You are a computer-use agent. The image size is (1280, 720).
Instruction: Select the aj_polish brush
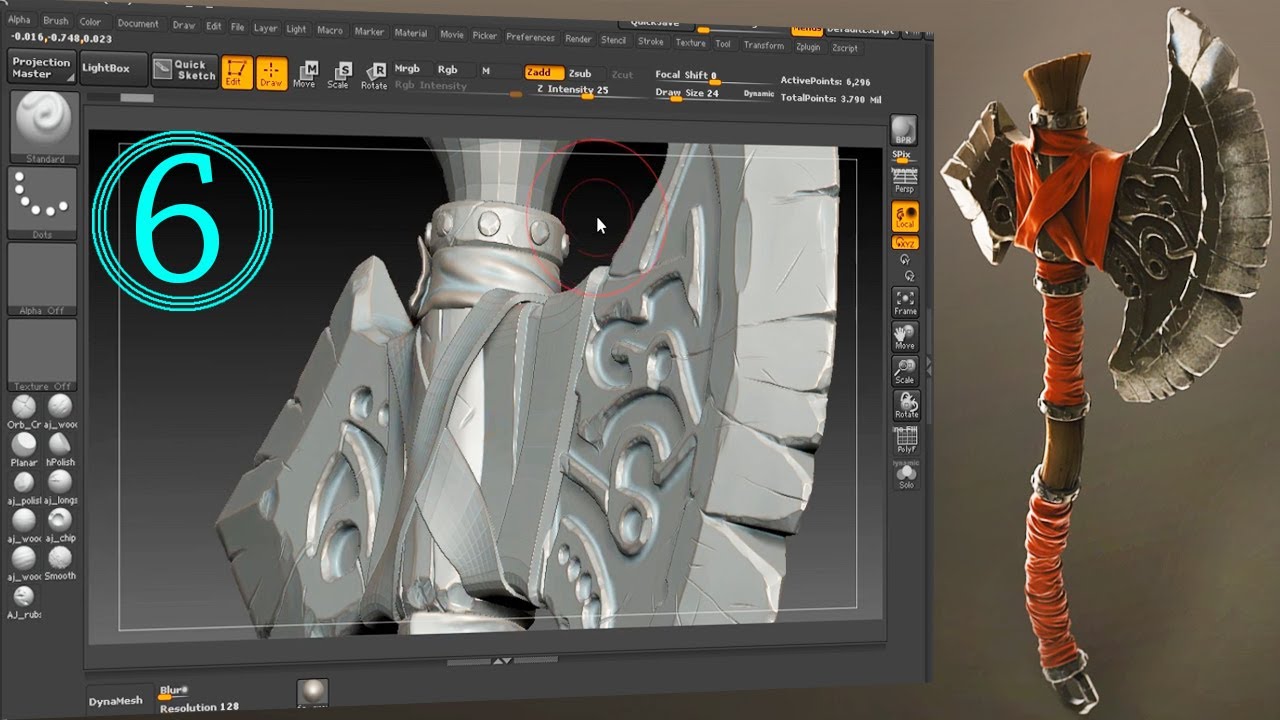[x=23, y=486]
